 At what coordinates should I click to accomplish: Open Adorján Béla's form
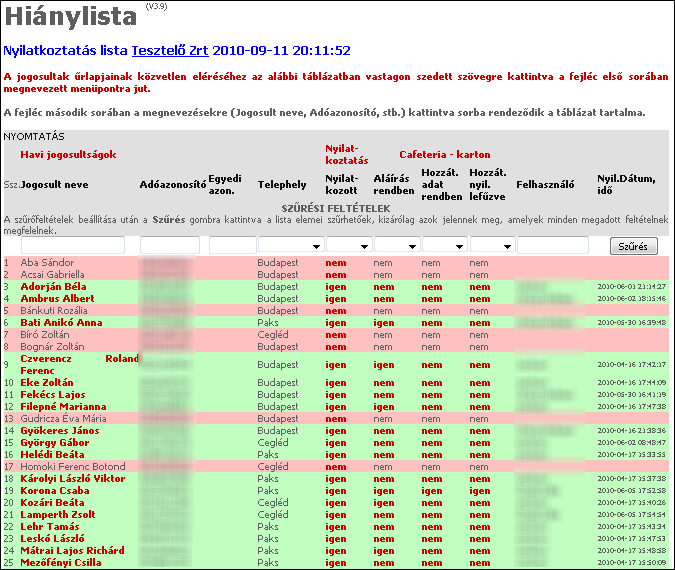click(53, 287)
